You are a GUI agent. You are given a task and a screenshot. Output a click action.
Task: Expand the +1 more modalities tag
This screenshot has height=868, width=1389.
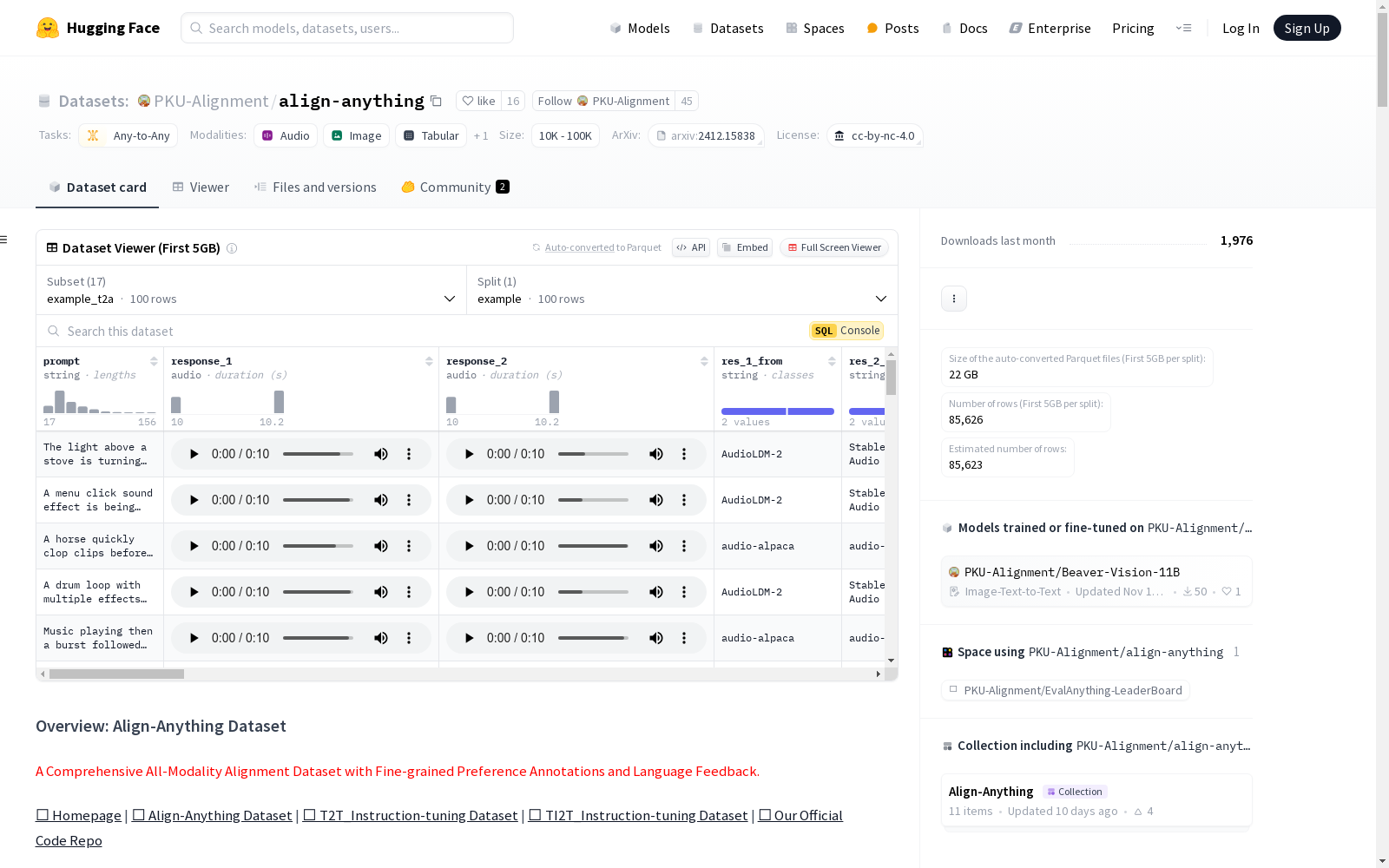[x=481, y=136]
